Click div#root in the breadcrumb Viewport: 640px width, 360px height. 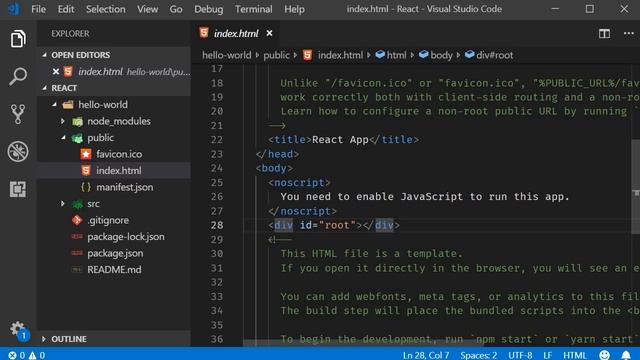(x=494, y=55)
